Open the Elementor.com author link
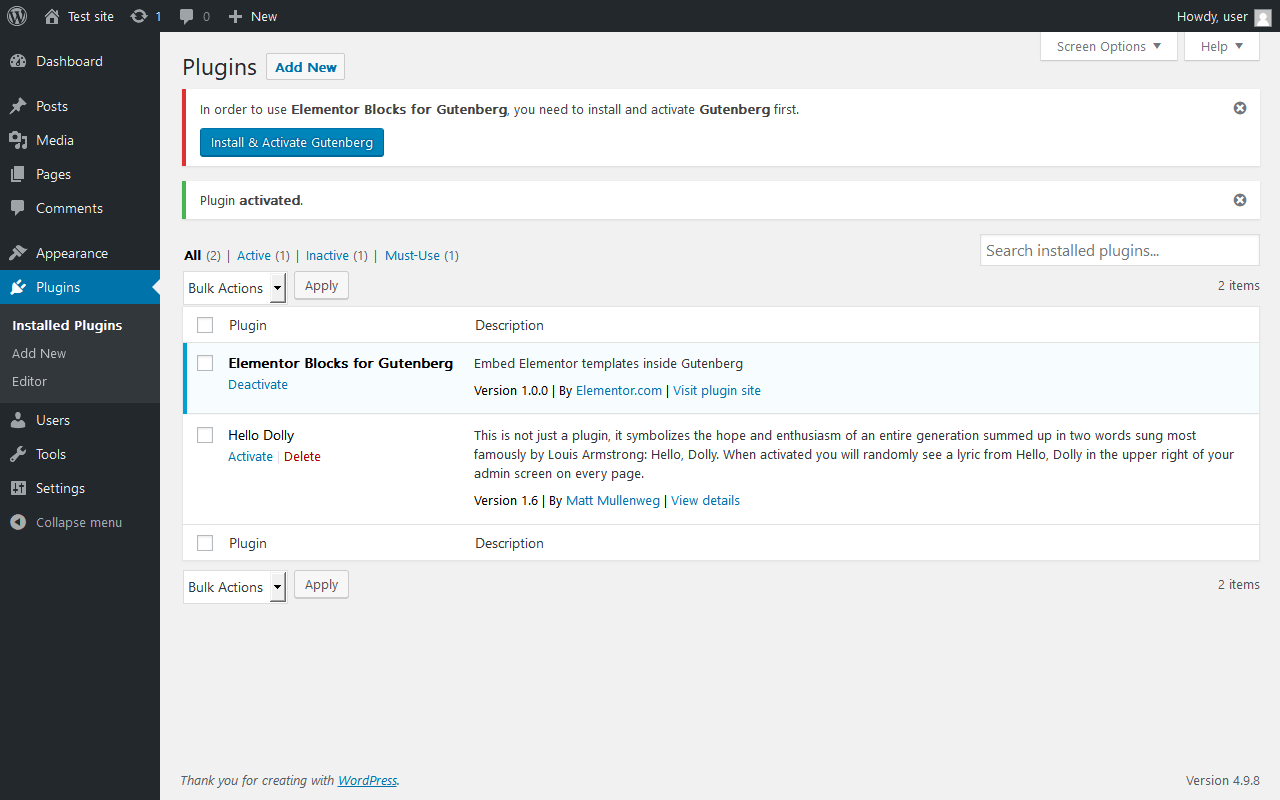Image resolution: width=1280 pixels, height=800 pixels. pyautogui.click(x=619, y=391)
